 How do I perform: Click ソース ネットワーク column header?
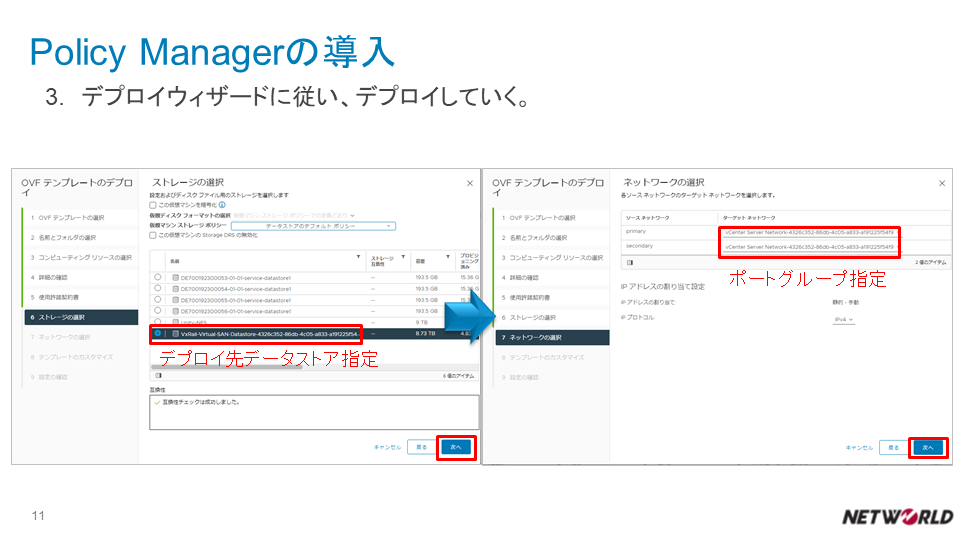tap(647, 218)
